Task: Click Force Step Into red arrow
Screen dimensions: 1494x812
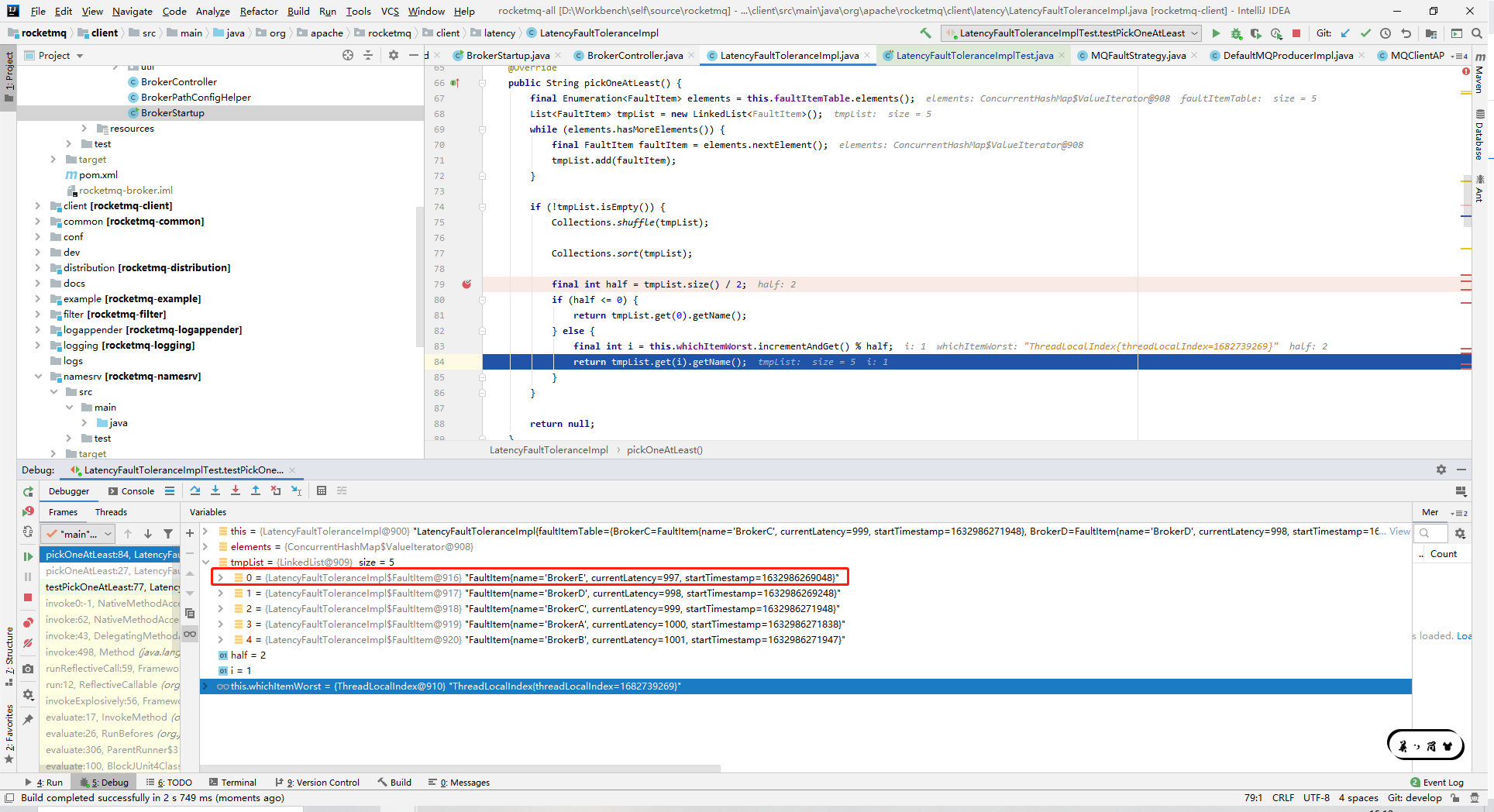Action: click(236, 490)
